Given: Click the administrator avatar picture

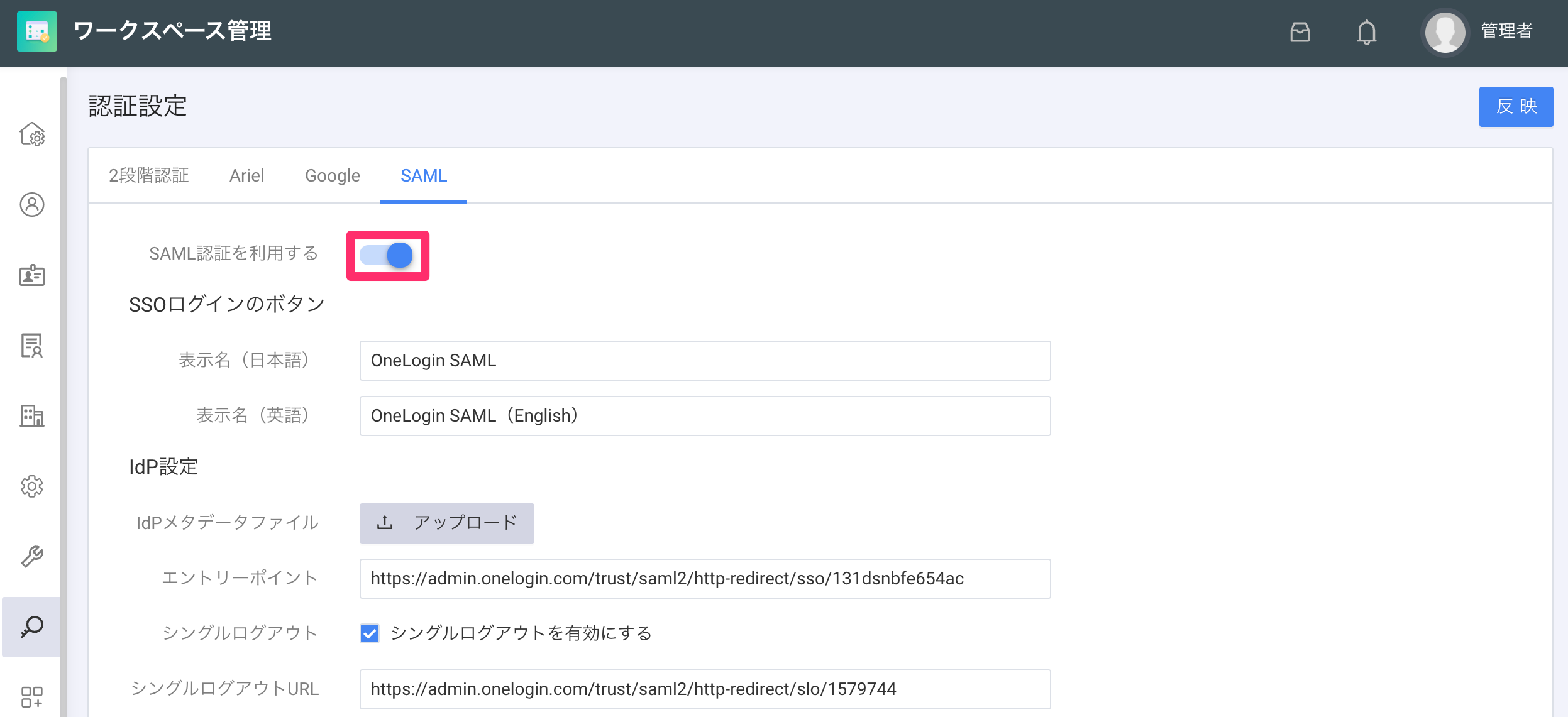Looking at the screenshot, I should click(x=1445, y=32).
